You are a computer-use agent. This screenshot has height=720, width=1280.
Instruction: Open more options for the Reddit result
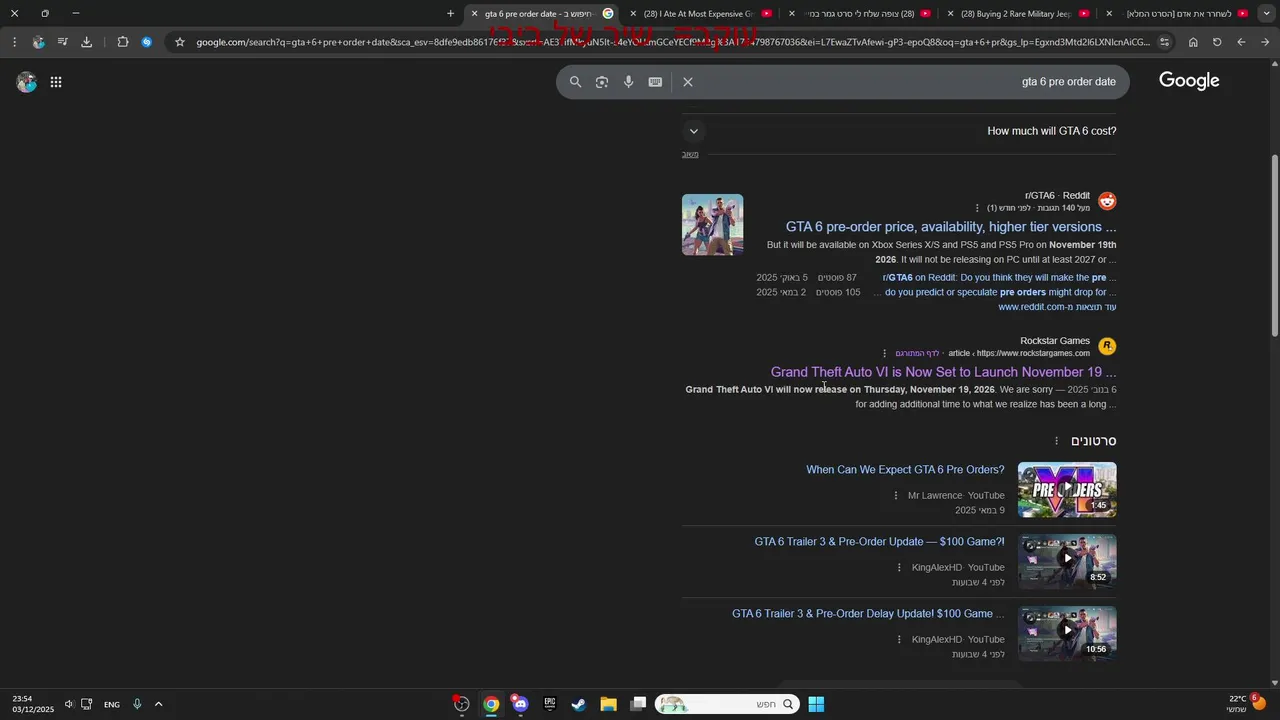(x=977, y=208)
